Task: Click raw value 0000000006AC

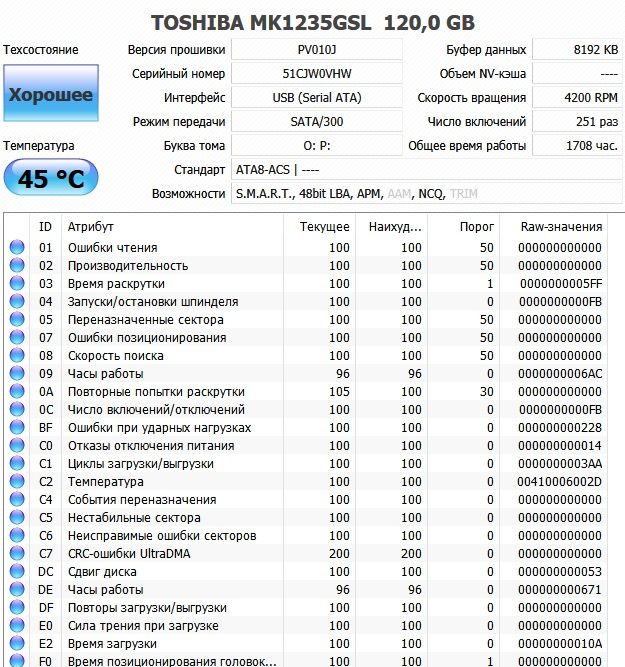Action: point(560,374)
